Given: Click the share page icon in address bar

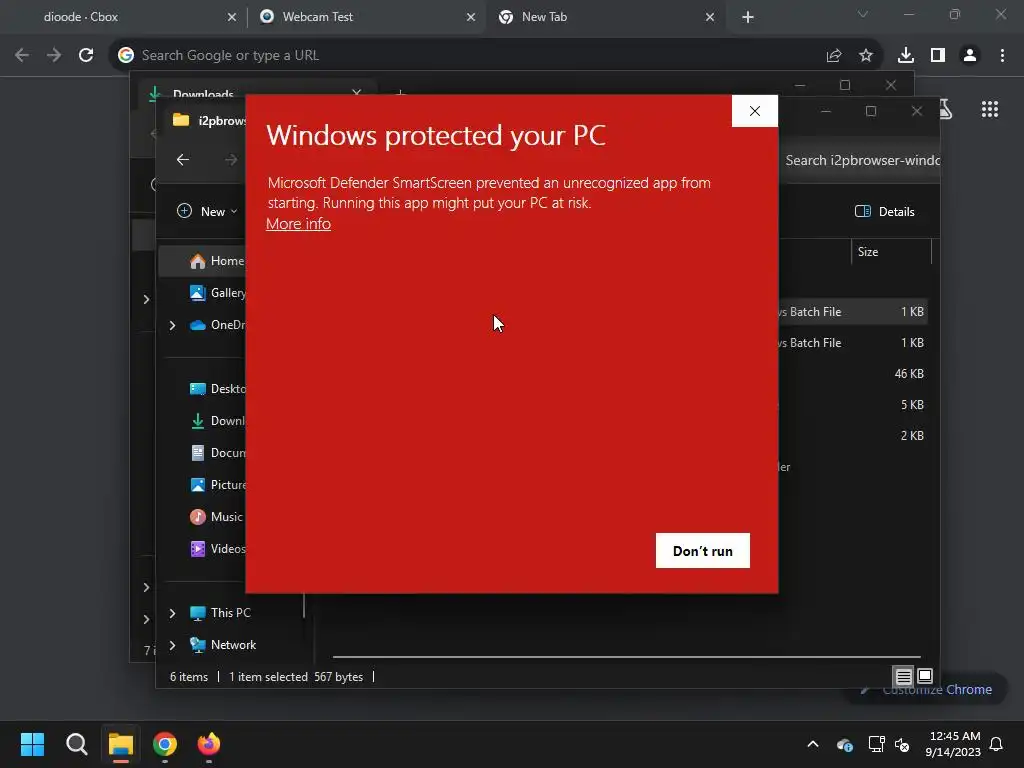Looking at the screenshot, I should click(x=834, y=56).
